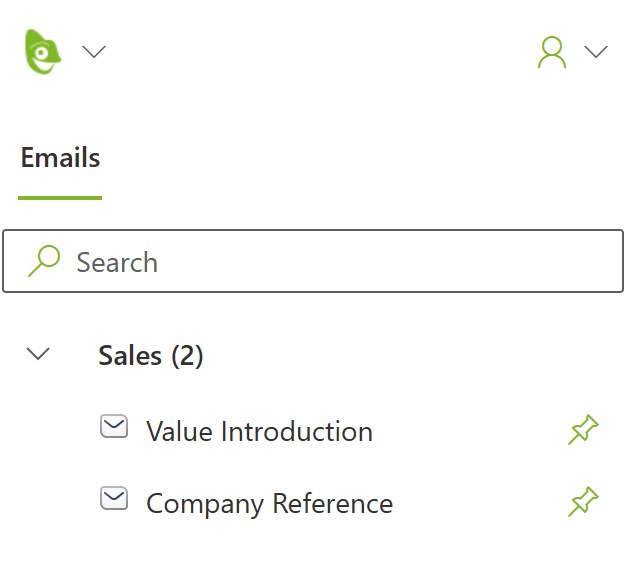Screen dimensions: 630x568
Task: Open the dropdown arrow beside chameleon logo
Action: 94,52
